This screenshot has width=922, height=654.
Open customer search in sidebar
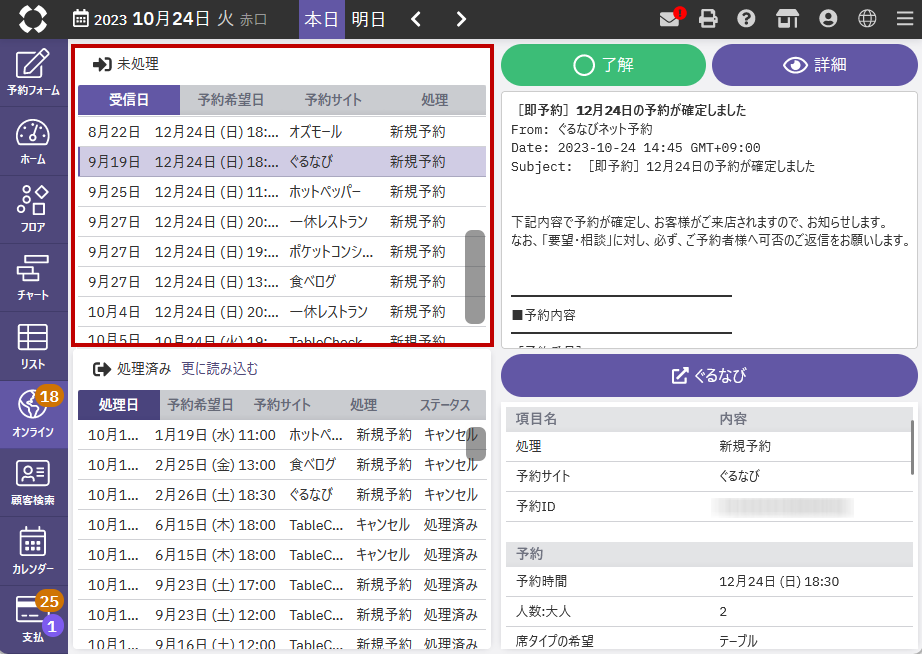coord(33,482)
